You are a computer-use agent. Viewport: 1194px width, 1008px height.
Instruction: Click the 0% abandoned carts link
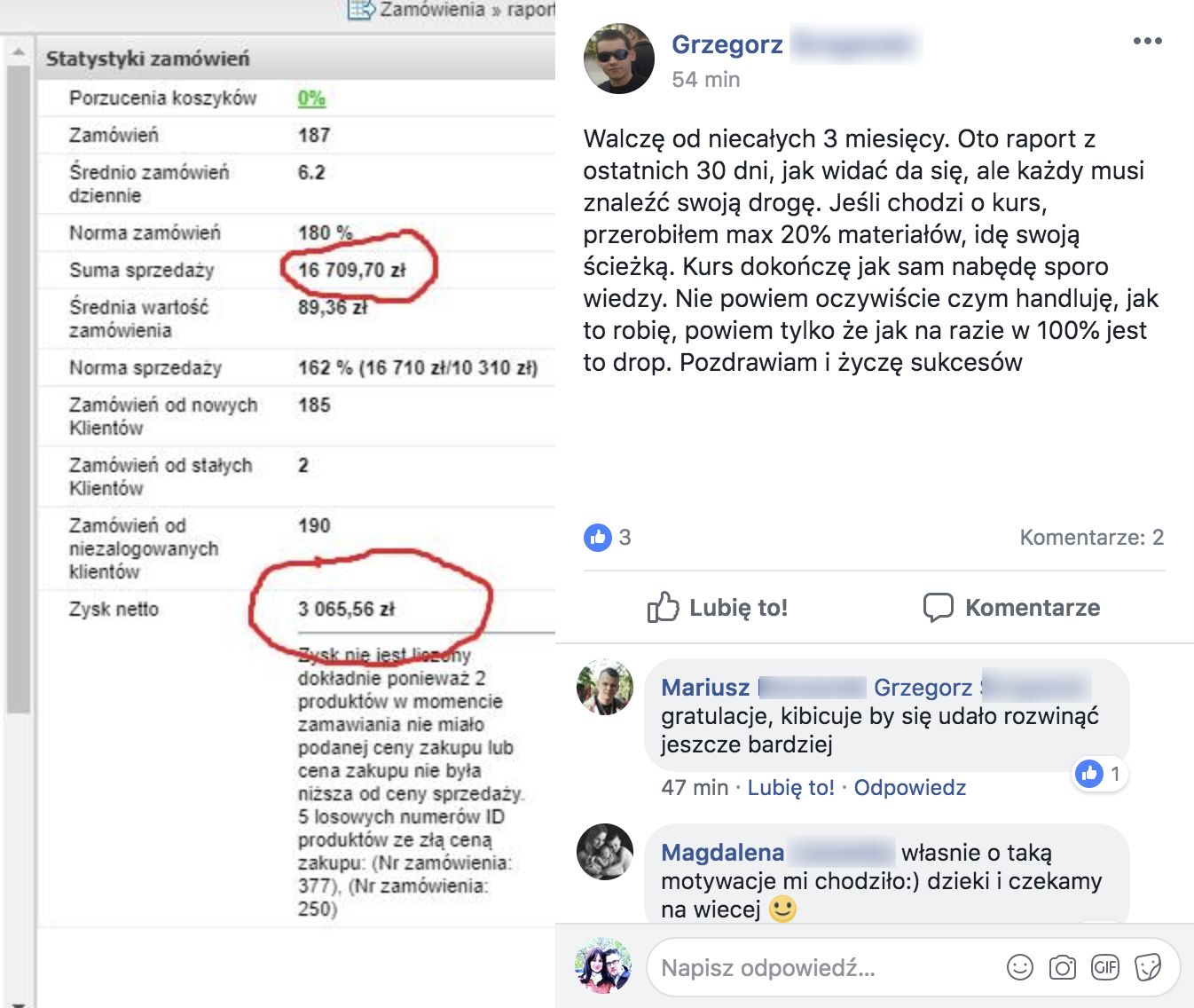pyautogui.click(x=311, y=98)
